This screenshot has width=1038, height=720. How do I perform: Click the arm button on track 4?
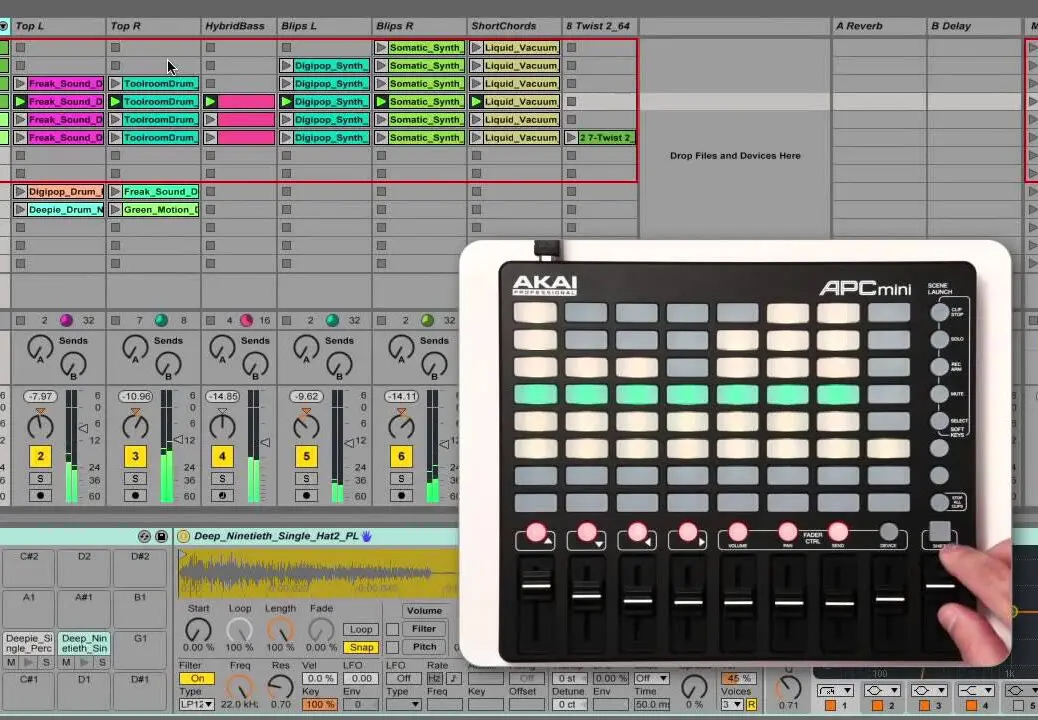[222, 495]
